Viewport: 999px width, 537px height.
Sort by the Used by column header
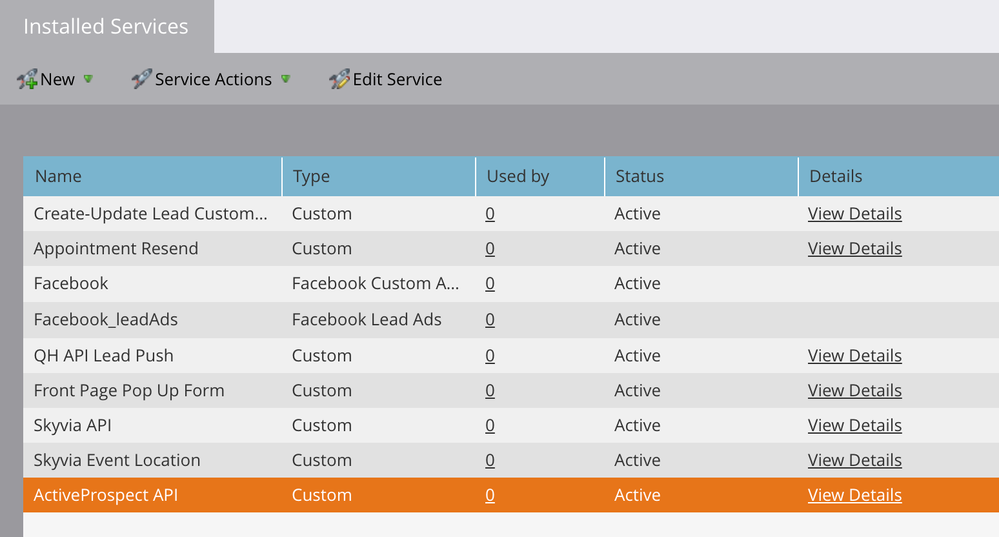coord(518,176)
